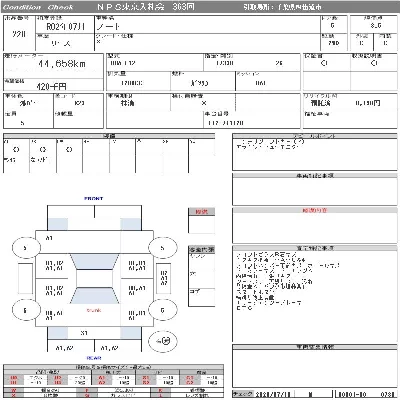The width and height of the screenshot is (400, 400).
Task: Click the Condition Check title text
Action: pos(38,7)
